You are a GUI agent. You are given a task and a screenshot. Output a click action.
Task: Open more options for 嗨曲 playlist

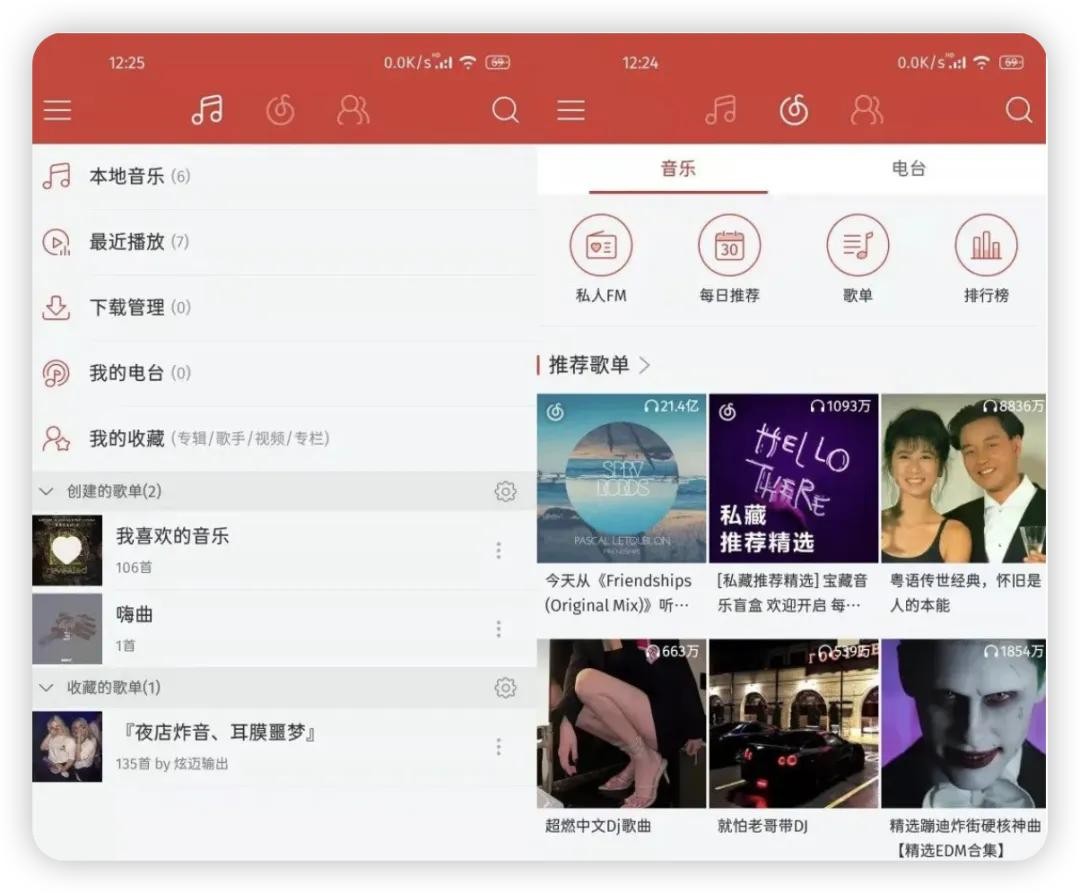498,628
